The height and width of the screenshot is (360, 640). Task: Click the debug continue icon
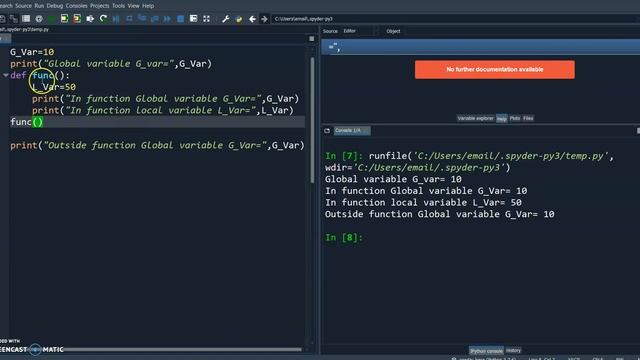click(x=167, y=19)
